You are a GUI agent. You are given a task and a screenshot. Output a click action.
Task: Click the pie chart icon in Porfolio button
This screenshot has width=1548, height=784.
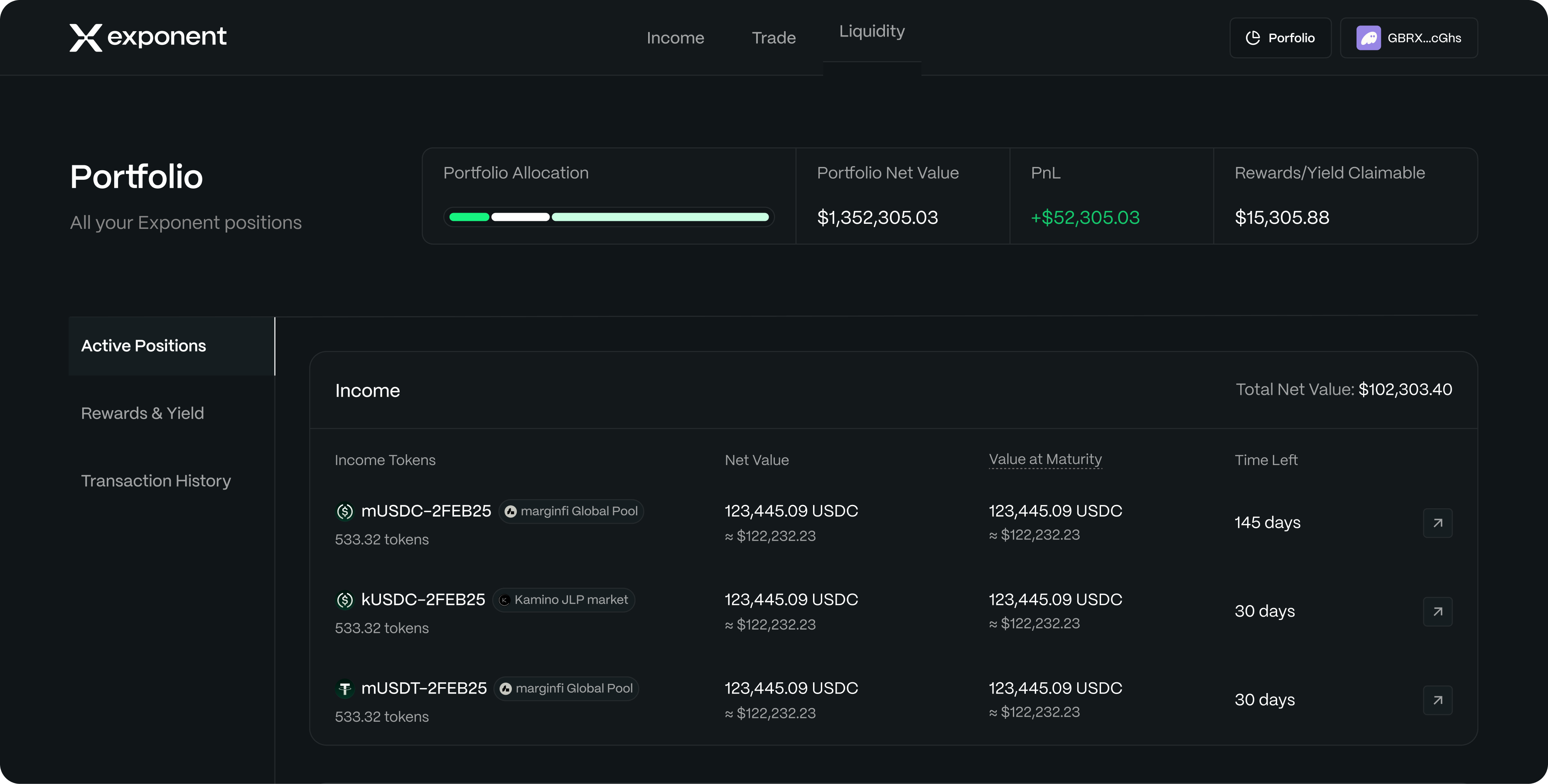[1253, 38]
